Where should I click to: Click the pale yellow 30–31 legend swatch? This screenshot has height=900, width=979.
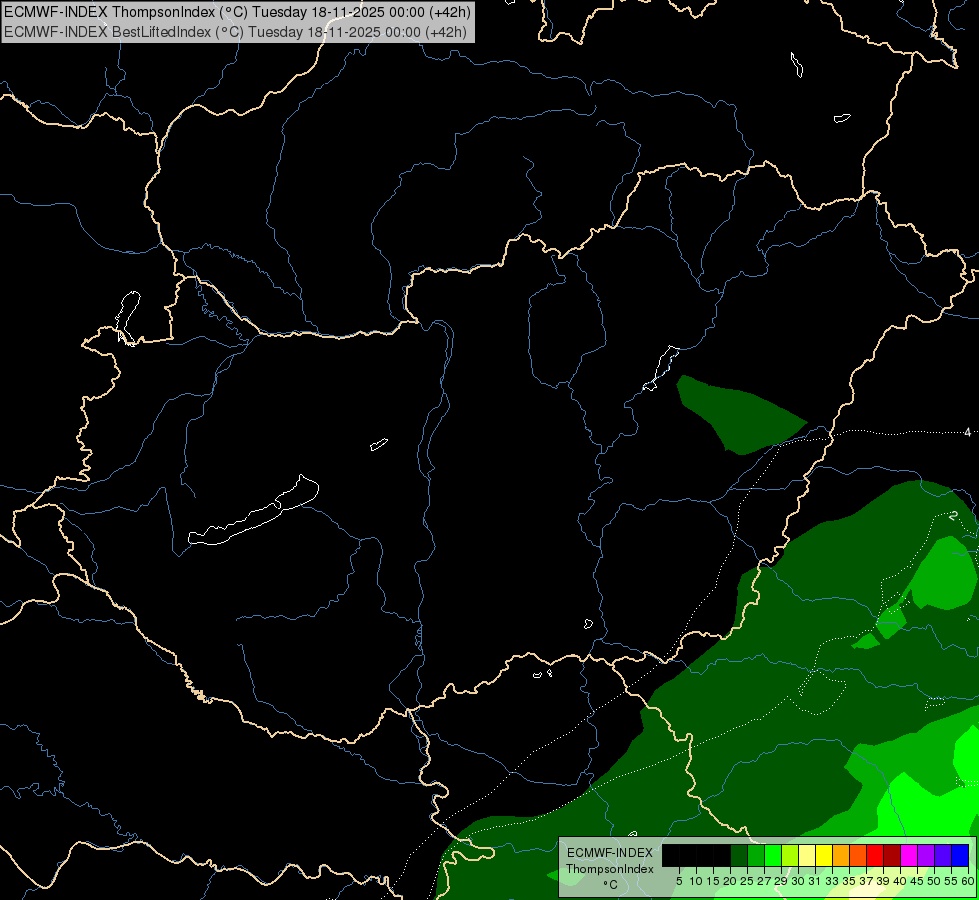point(807,855)
